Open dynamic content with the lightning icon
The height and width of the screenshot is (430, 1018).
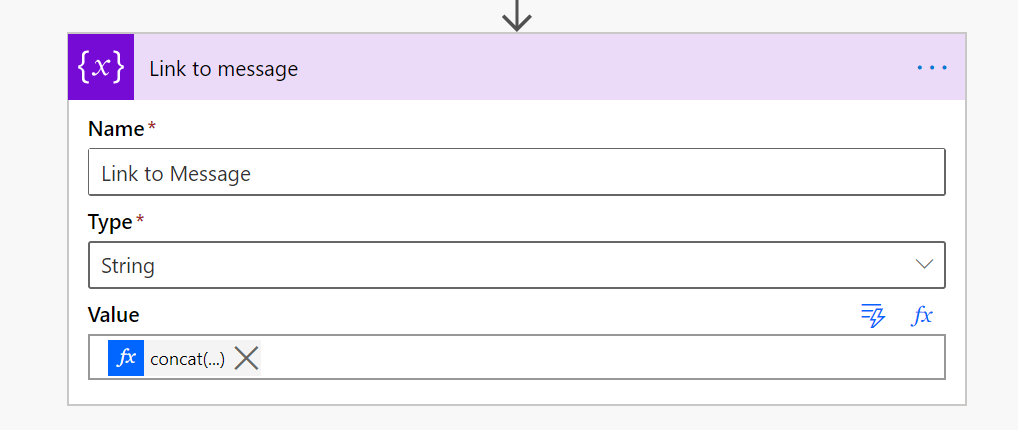[x=873, y=316]
